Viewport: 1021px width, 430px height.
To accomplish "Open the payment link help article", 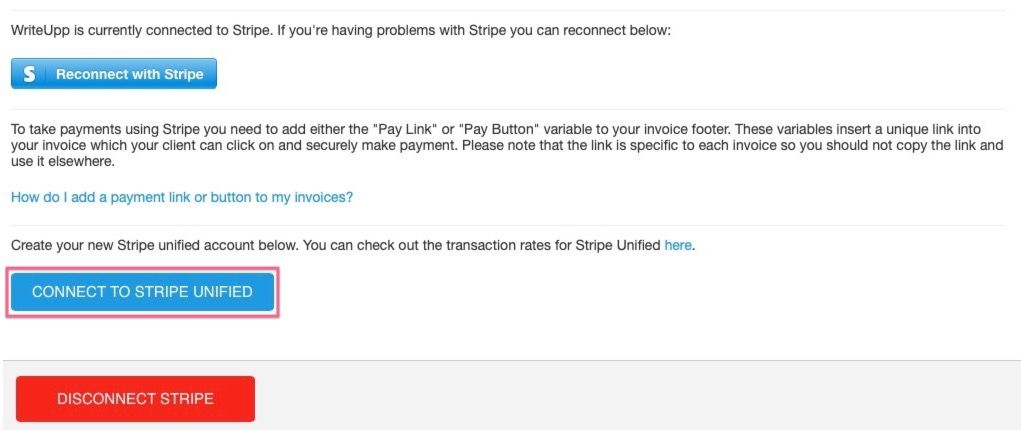I will 181,197.
